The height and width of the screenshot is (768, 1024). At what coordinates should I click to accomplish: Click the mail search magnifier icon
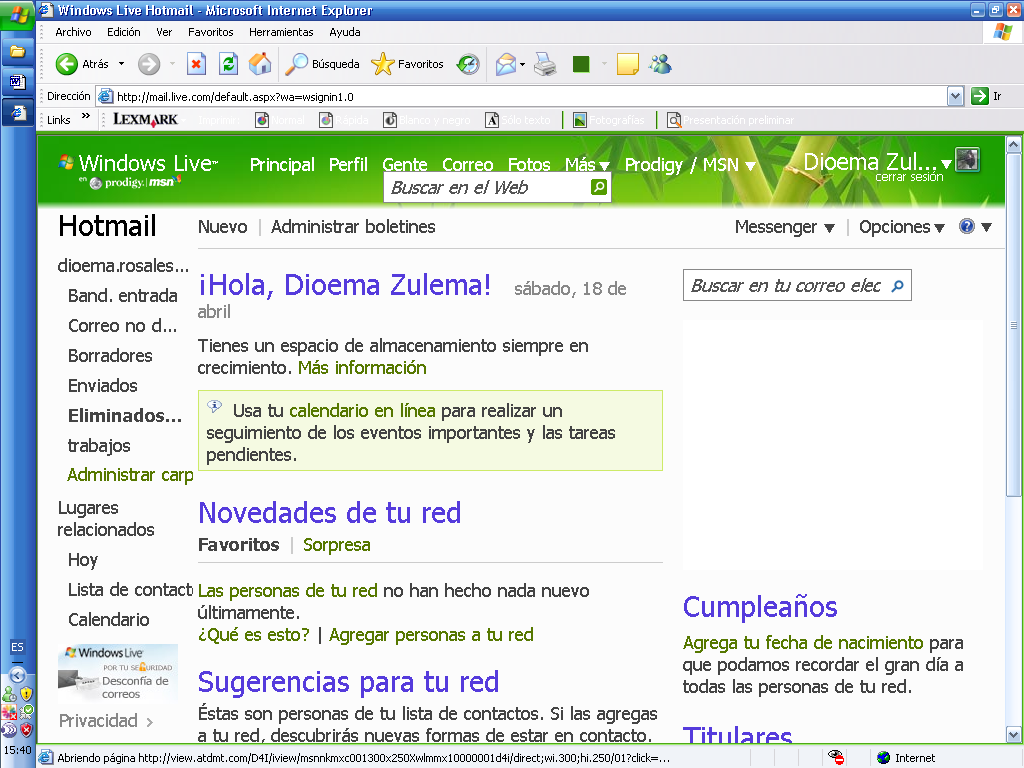click(x=898, y=285)
